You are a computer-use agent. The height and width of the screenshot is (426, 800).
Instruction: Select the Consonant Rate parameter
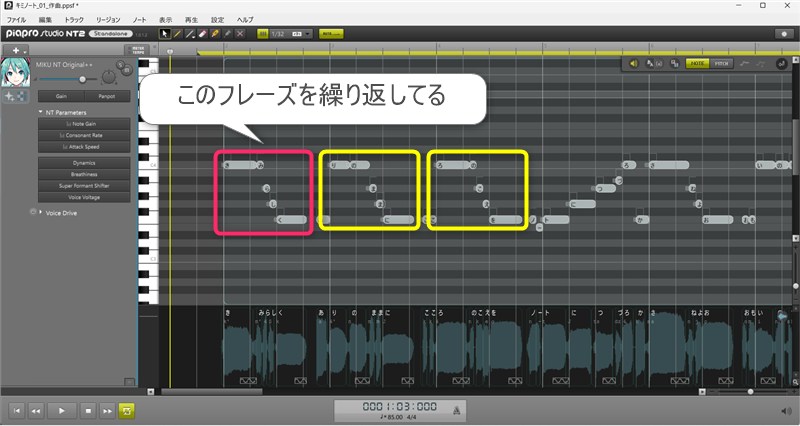point(84,135)
